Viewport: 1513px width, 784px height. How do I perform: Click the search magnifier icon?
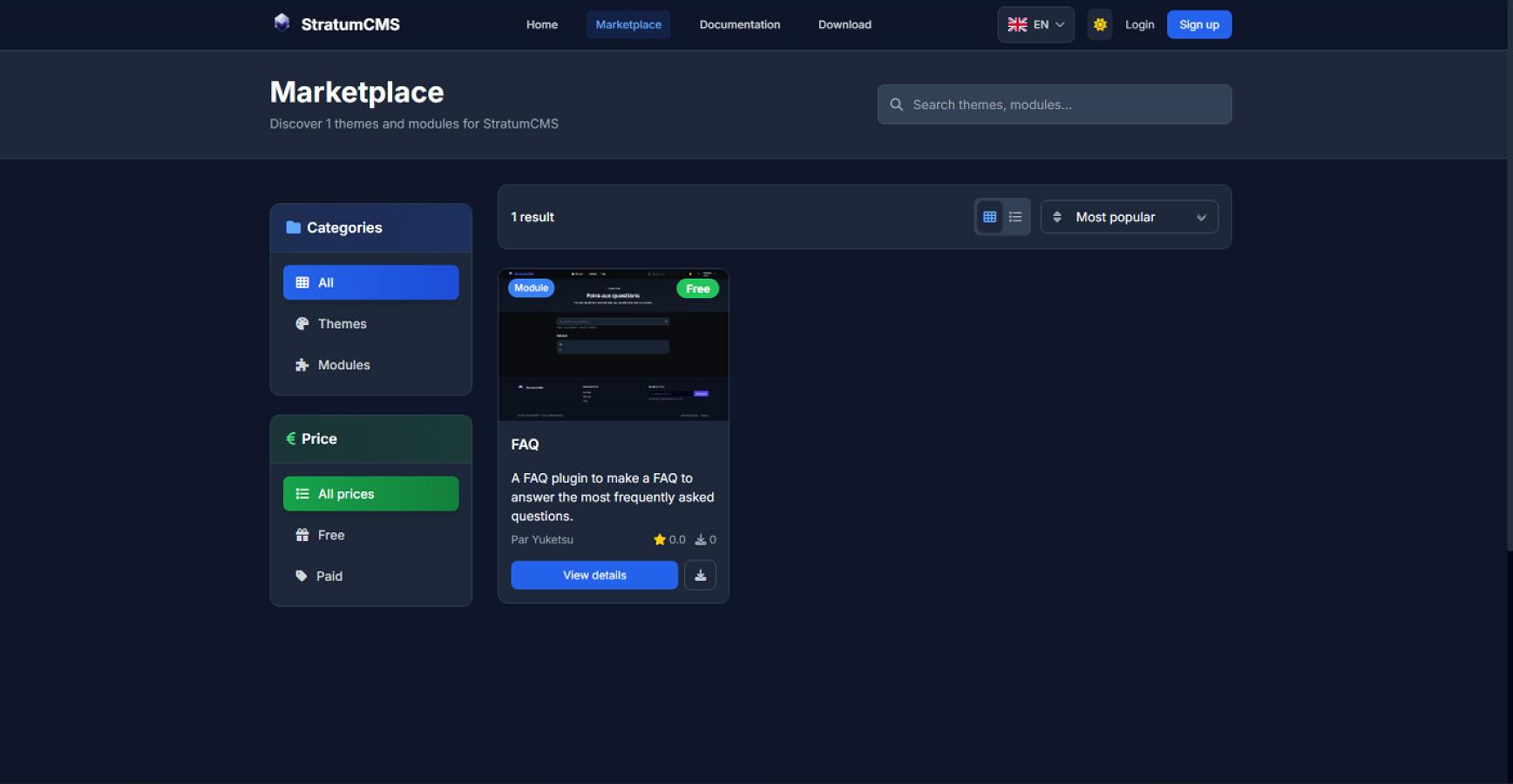[896, 105]
